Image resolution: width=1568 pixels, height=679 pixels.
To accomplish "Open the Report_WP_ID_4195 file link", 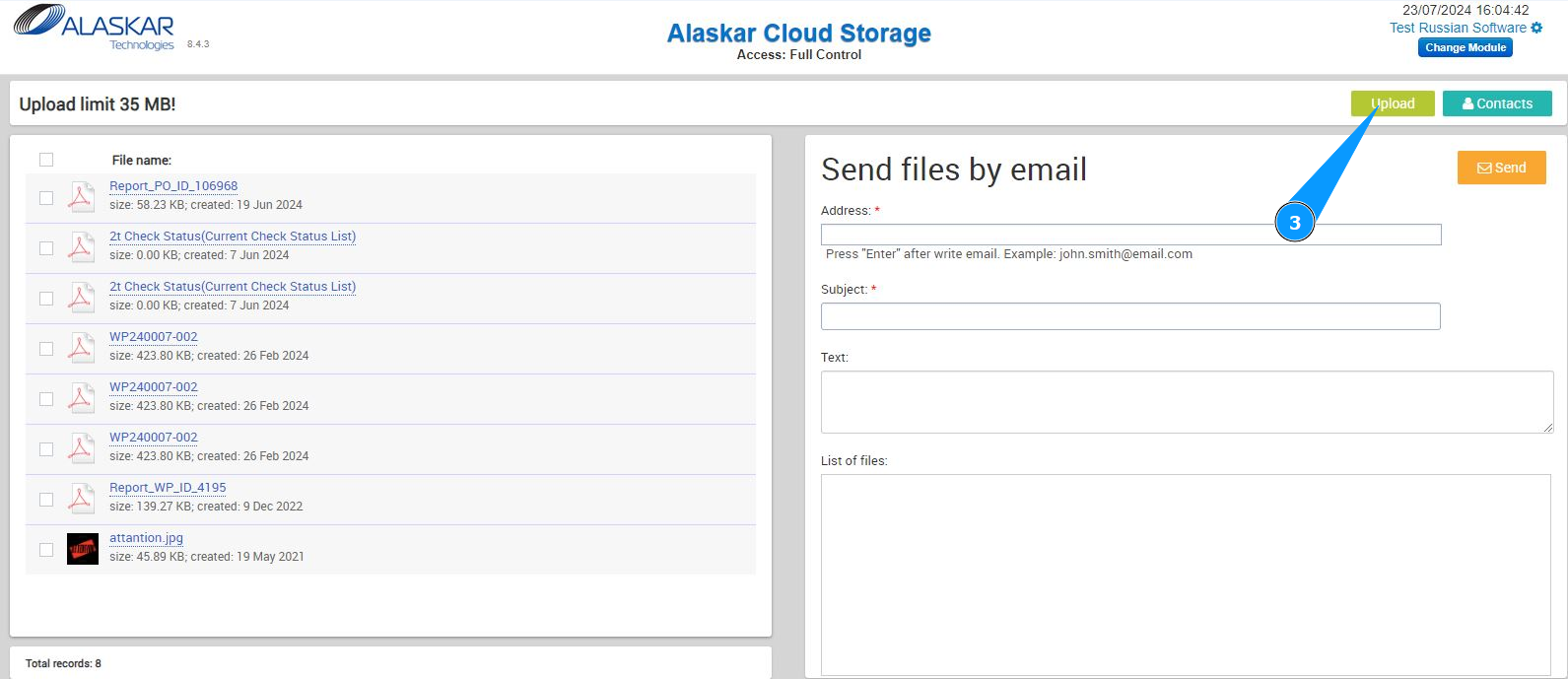I will pyautogui.click(x=168, y=488).
